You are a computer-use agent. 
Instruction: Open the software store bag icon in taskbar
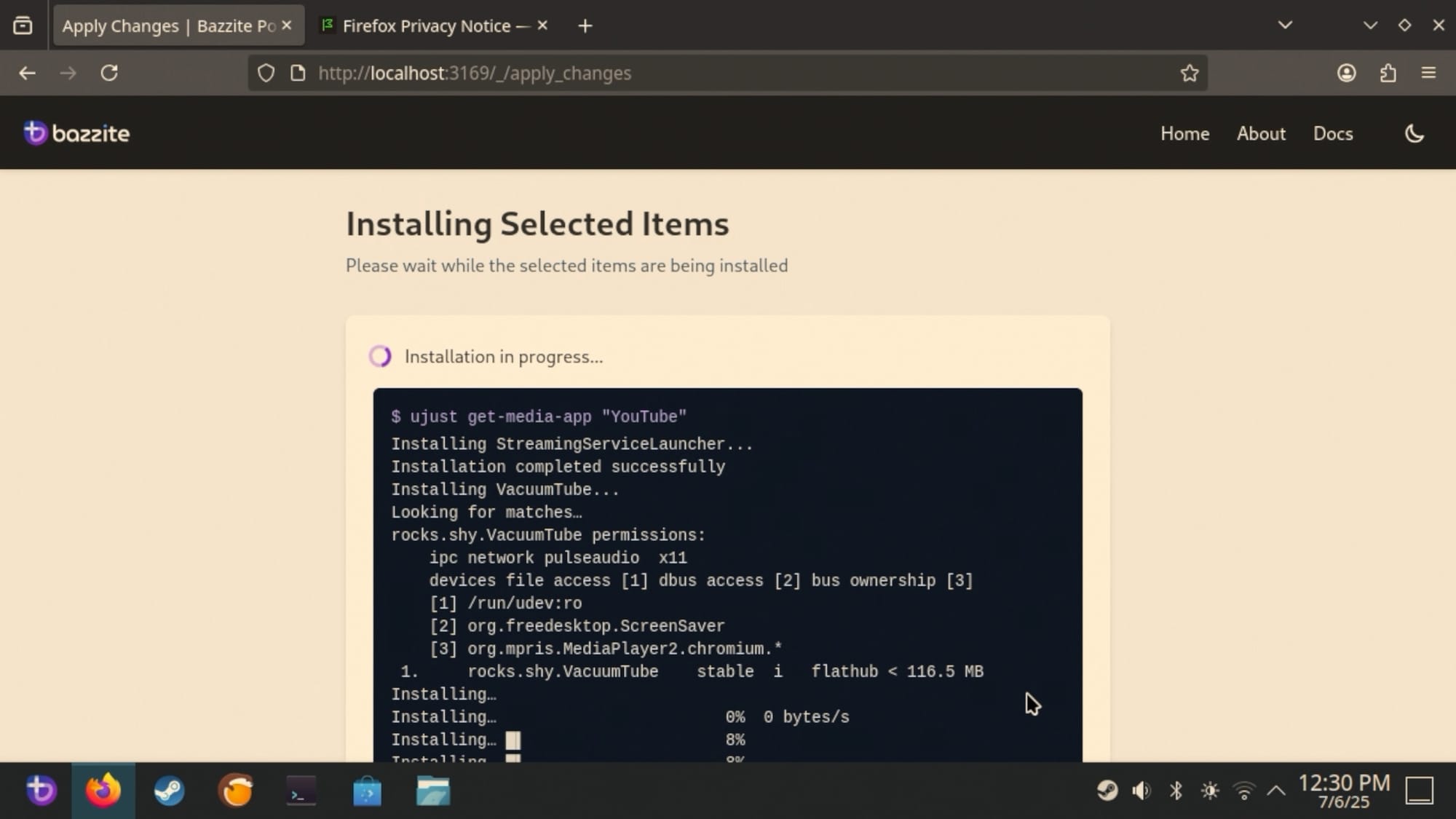click(367, 791)
